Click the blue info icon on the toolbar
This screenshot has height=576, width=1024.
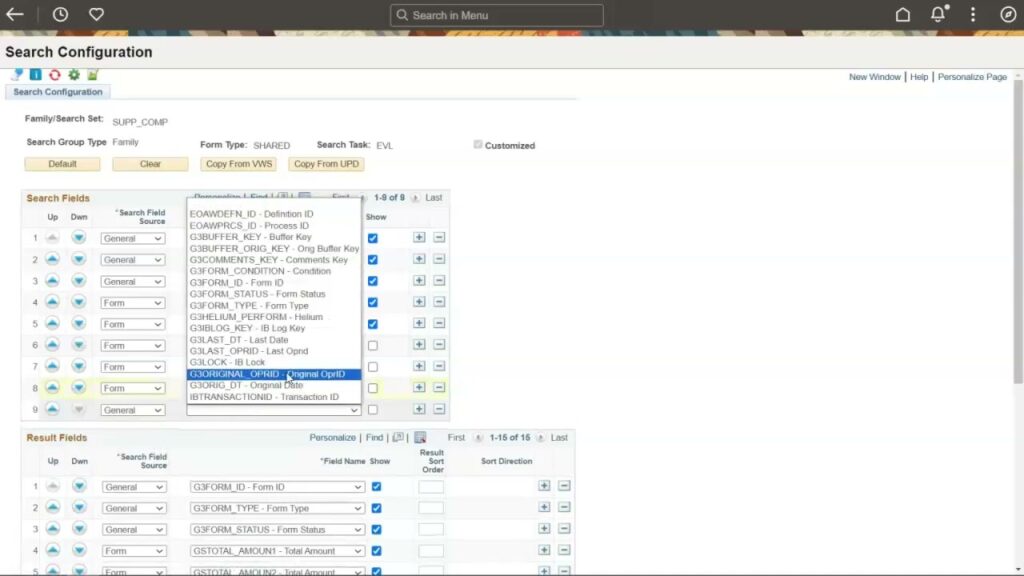(x=35, y=74)
